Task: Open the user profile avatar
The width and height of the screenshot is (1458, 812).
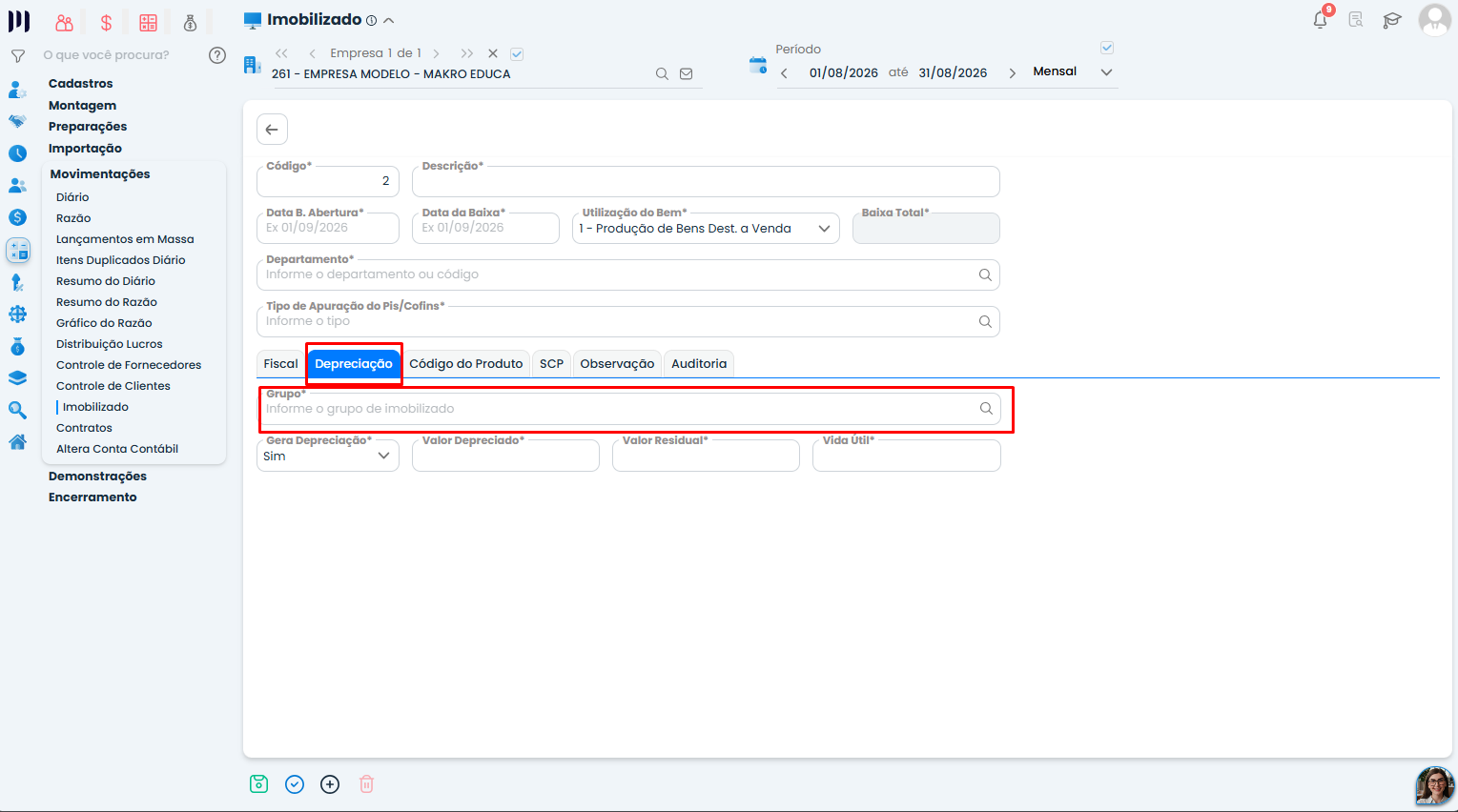Action: (x=1434, y=20)
